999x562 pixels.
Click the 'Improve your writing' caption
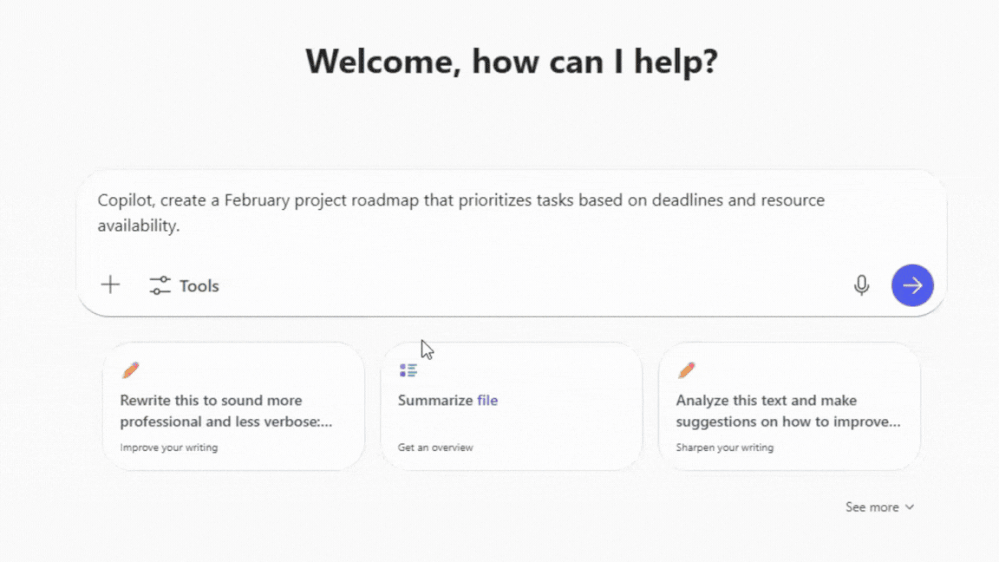coord(168,448)
